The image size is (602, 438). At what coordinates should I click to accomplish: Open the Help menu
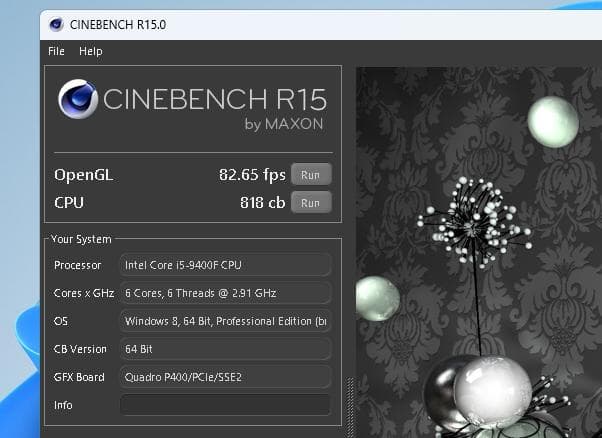(x=90, y=51)
